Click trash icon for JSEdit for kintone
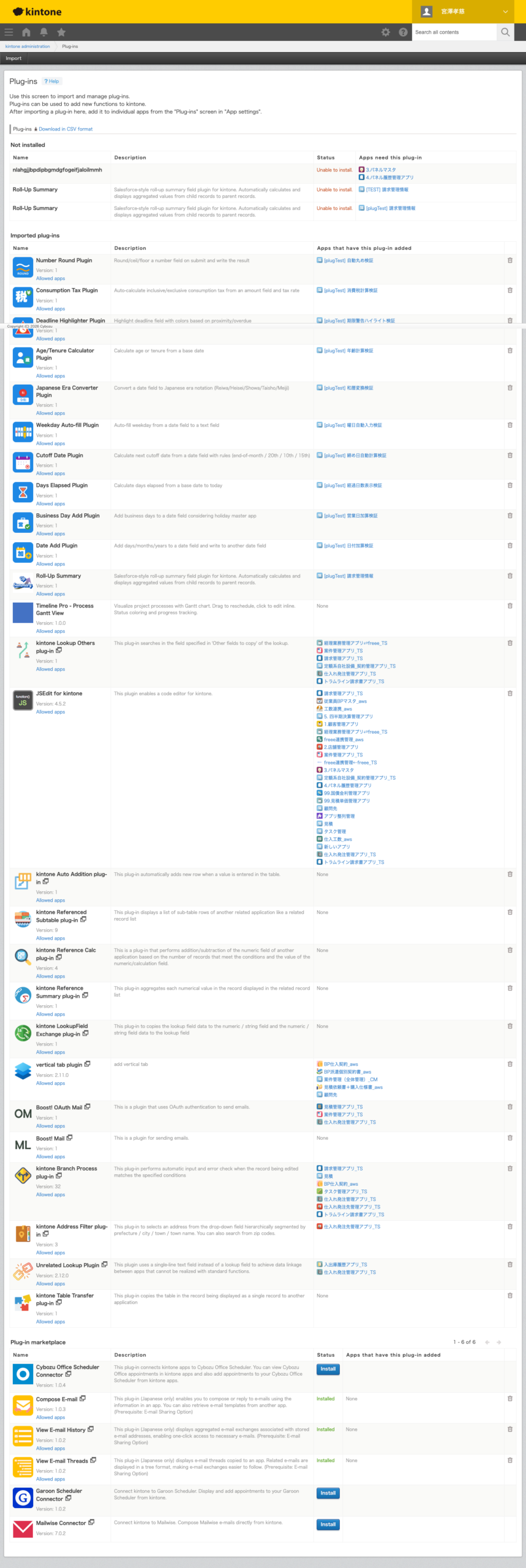This screenshot has width=526, height=1568. point(509,694)
